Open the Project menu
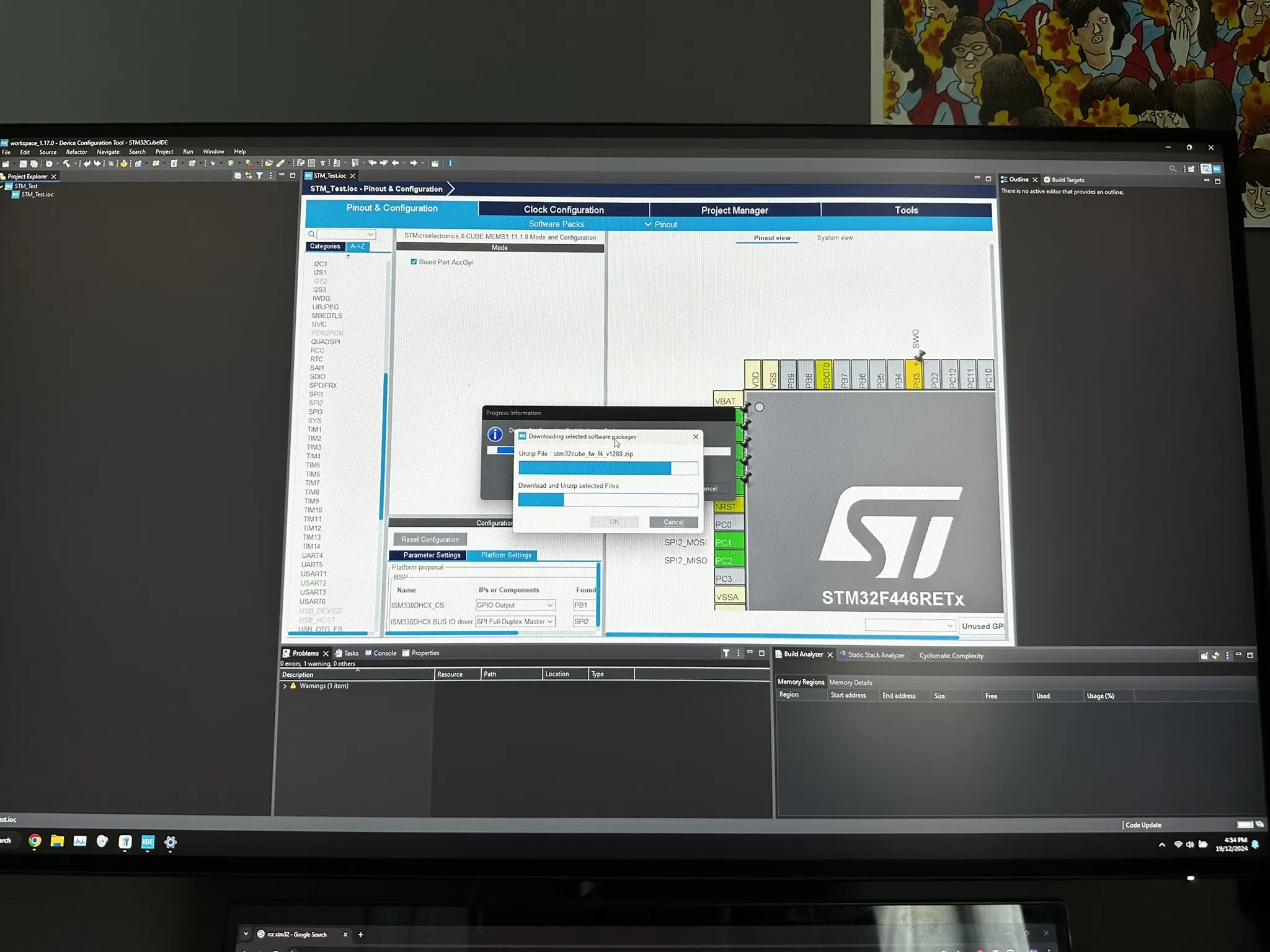 pos(164,152)
